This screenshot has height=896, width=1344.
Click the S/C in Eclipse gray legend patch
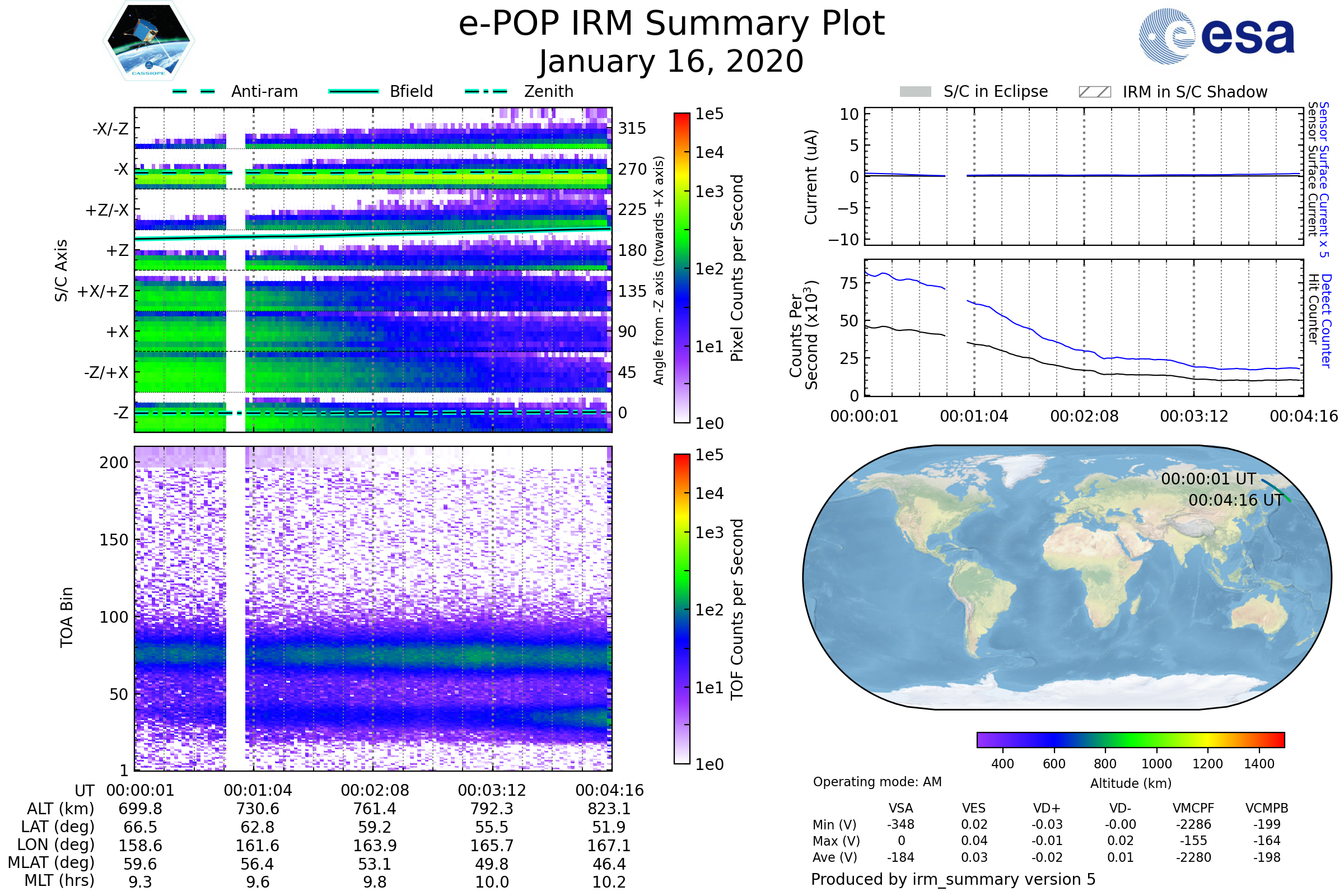916,92
